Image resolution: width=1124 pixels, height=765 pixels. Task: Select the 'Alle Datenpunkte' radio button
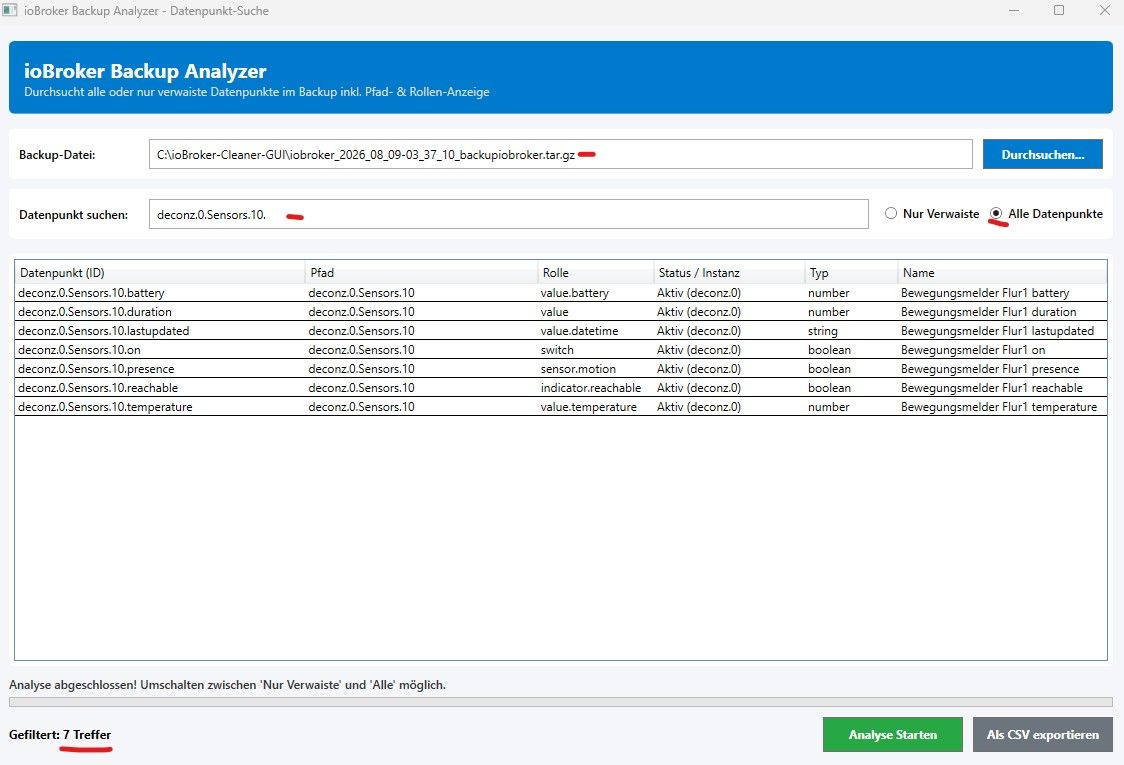click(x=996, y=214)
